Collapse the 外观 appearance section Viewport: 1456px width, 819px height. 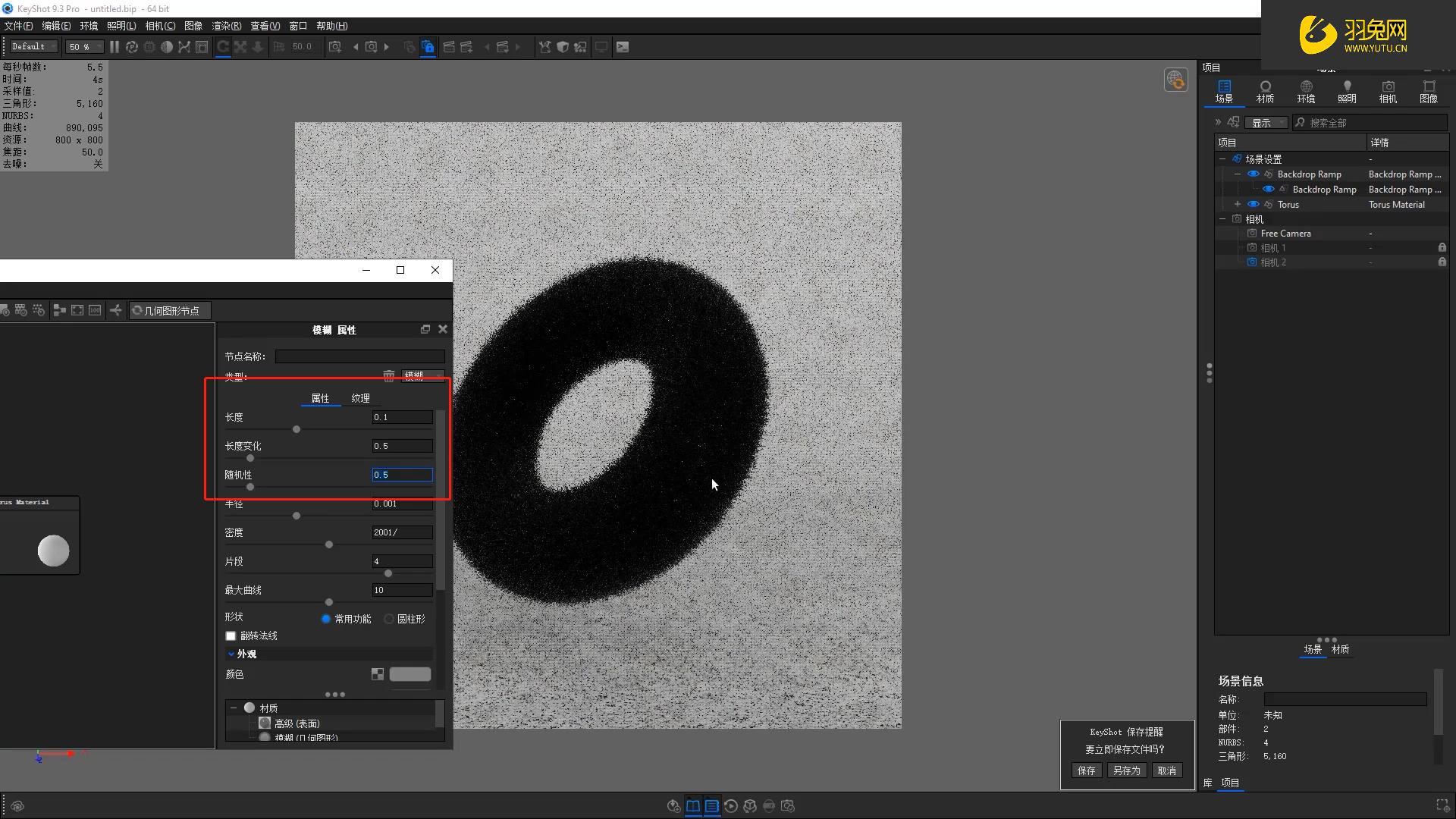tap(231, 654)
